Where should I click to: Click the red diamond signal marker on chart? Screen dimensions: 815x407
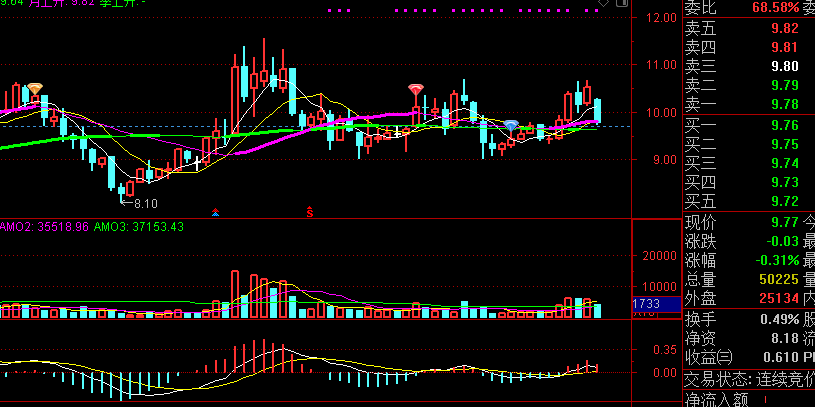[415, 90]
